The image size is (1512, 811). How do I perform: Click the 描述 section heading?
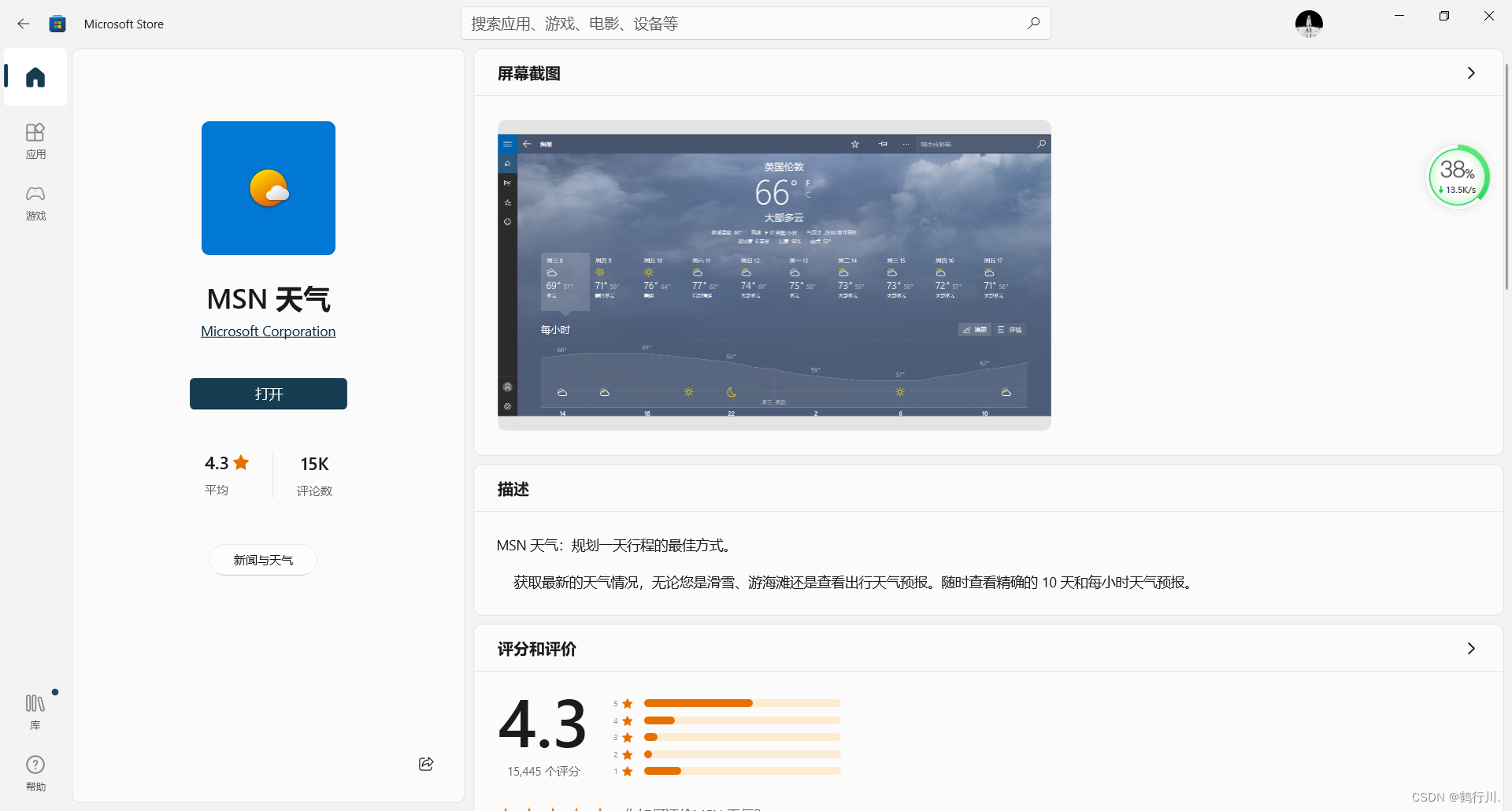point(513,489)
